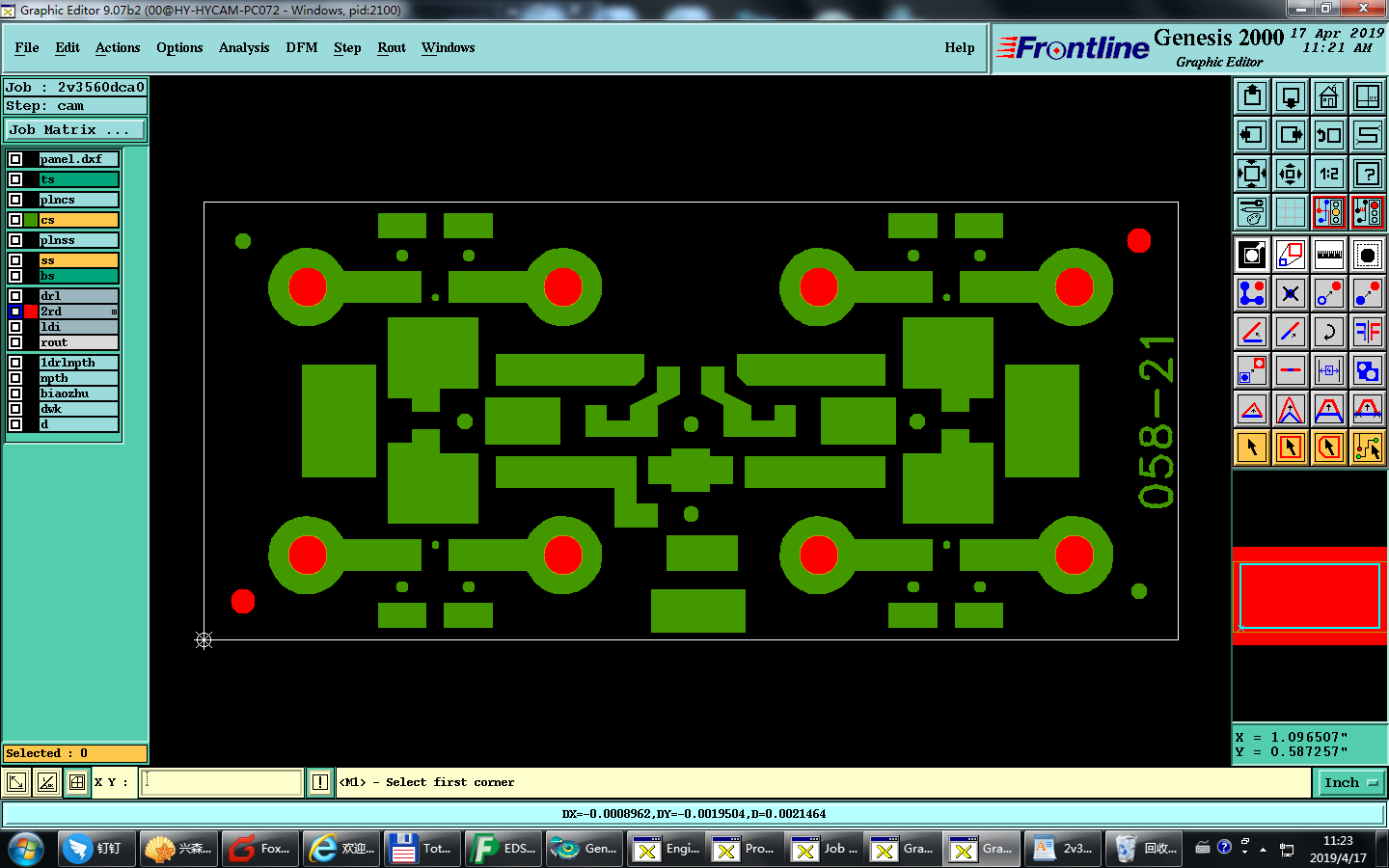Click the zoom out shrink icon

[x=1291, y=174]
